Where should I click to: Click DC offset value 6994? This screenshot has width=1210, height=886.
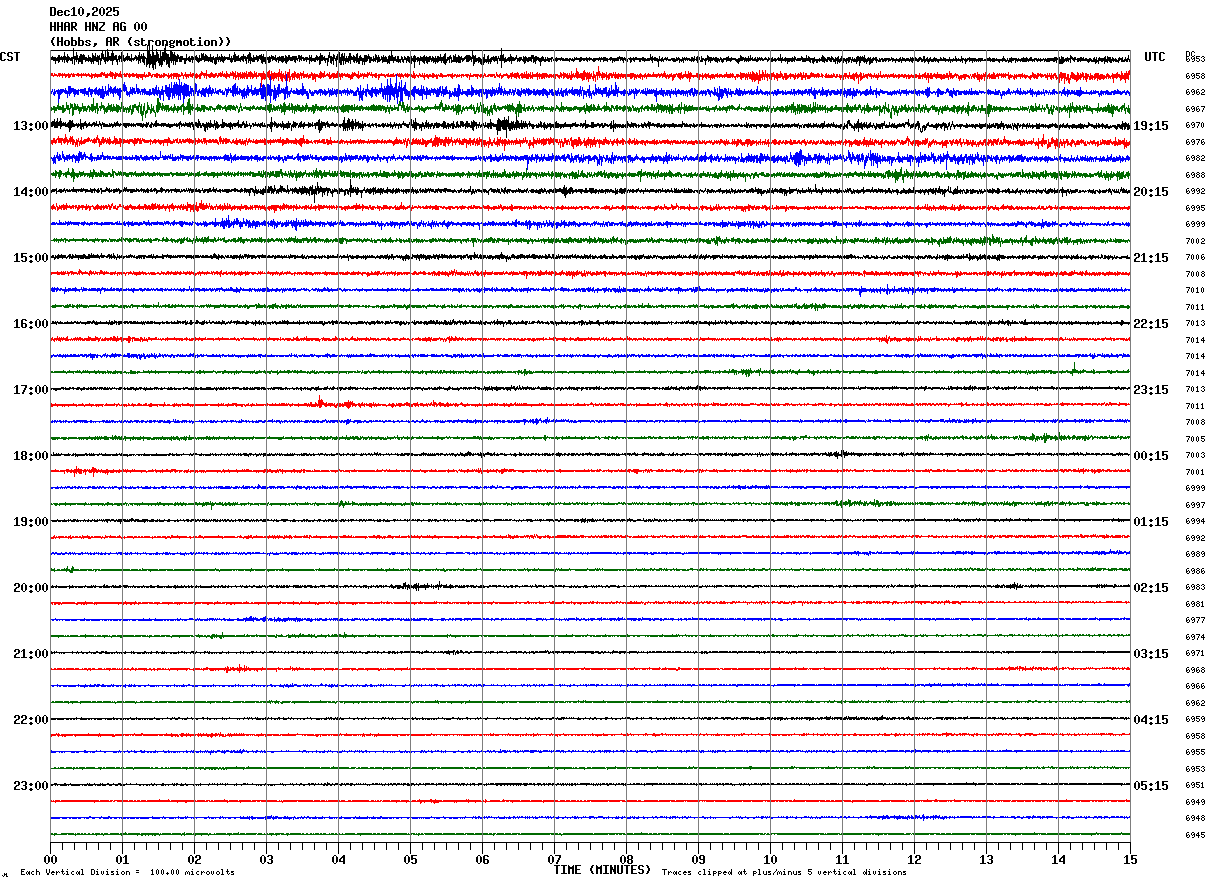[x=1195, y=522]
